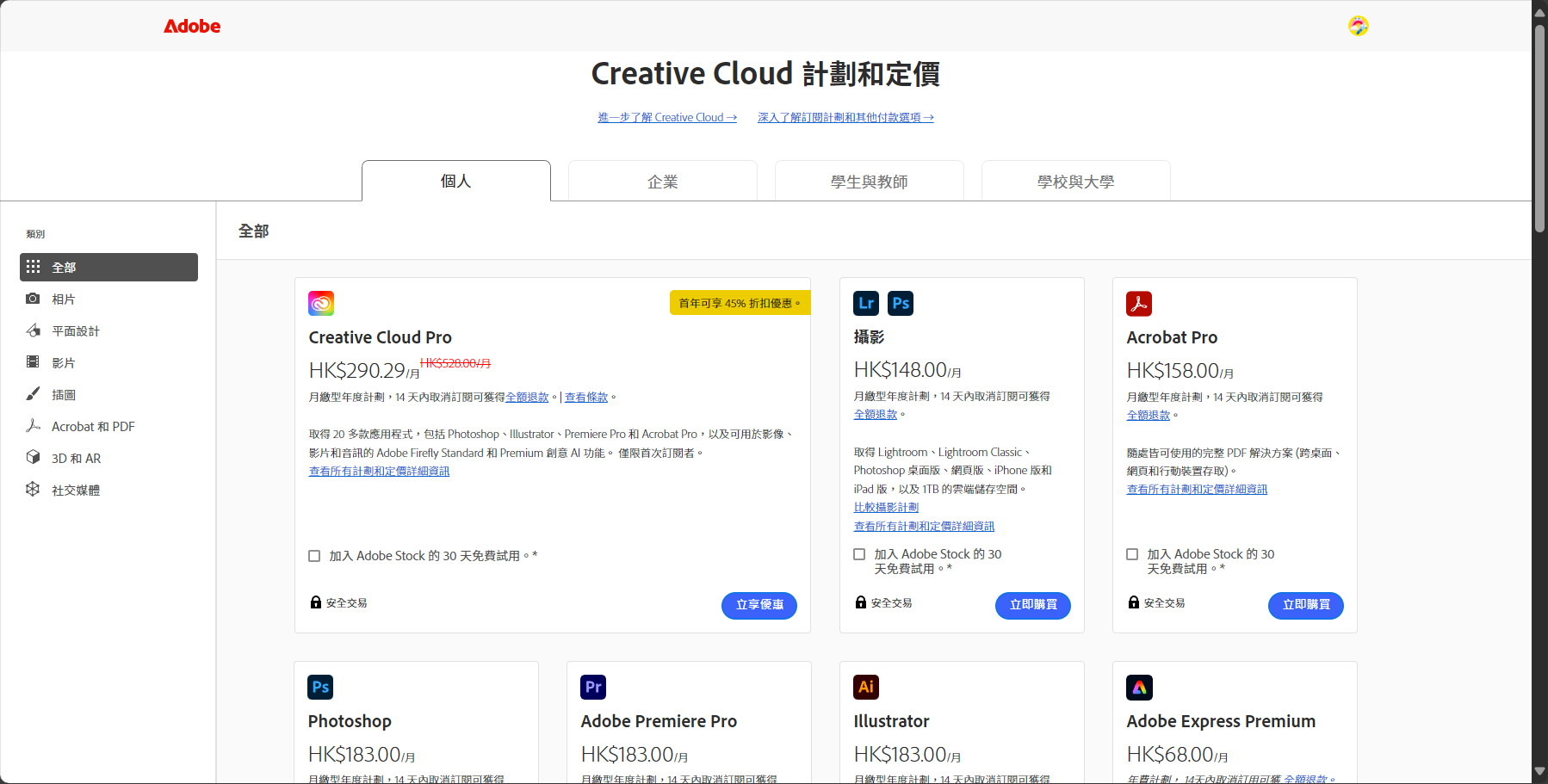Check Adobe Stock trial on Acrobat Pro card

1132,554
